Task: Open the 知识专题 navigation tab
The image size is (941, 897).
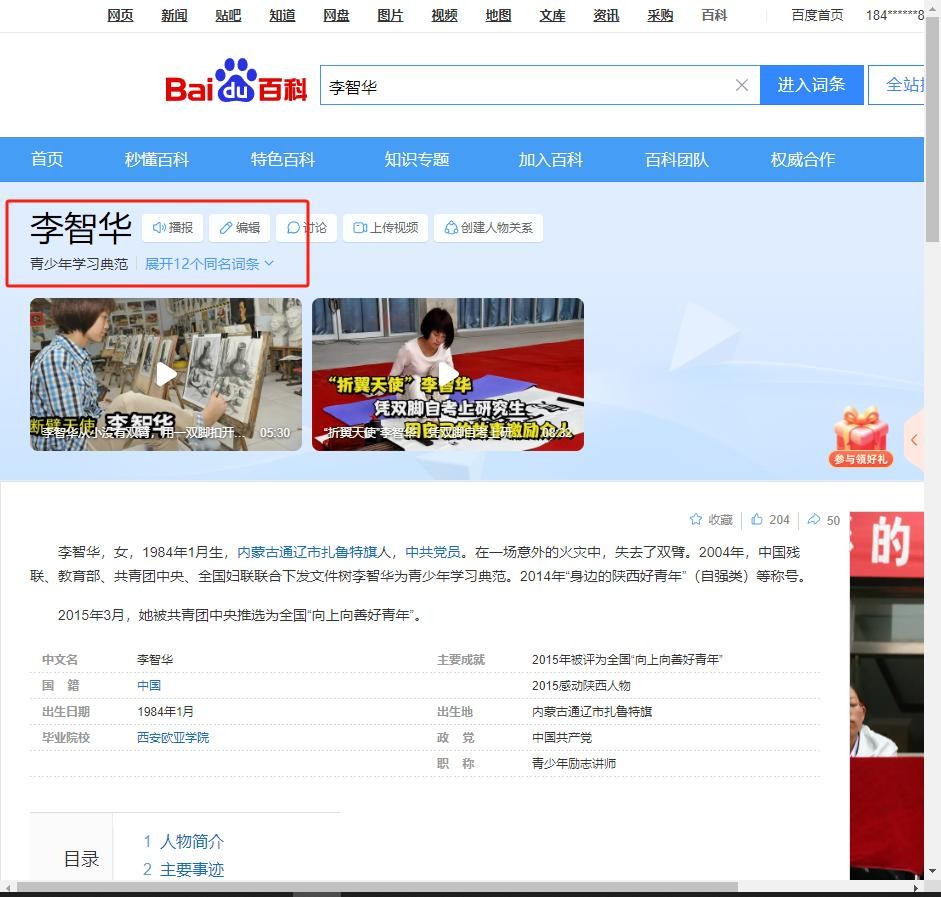Action: click(x=417, y=160)
